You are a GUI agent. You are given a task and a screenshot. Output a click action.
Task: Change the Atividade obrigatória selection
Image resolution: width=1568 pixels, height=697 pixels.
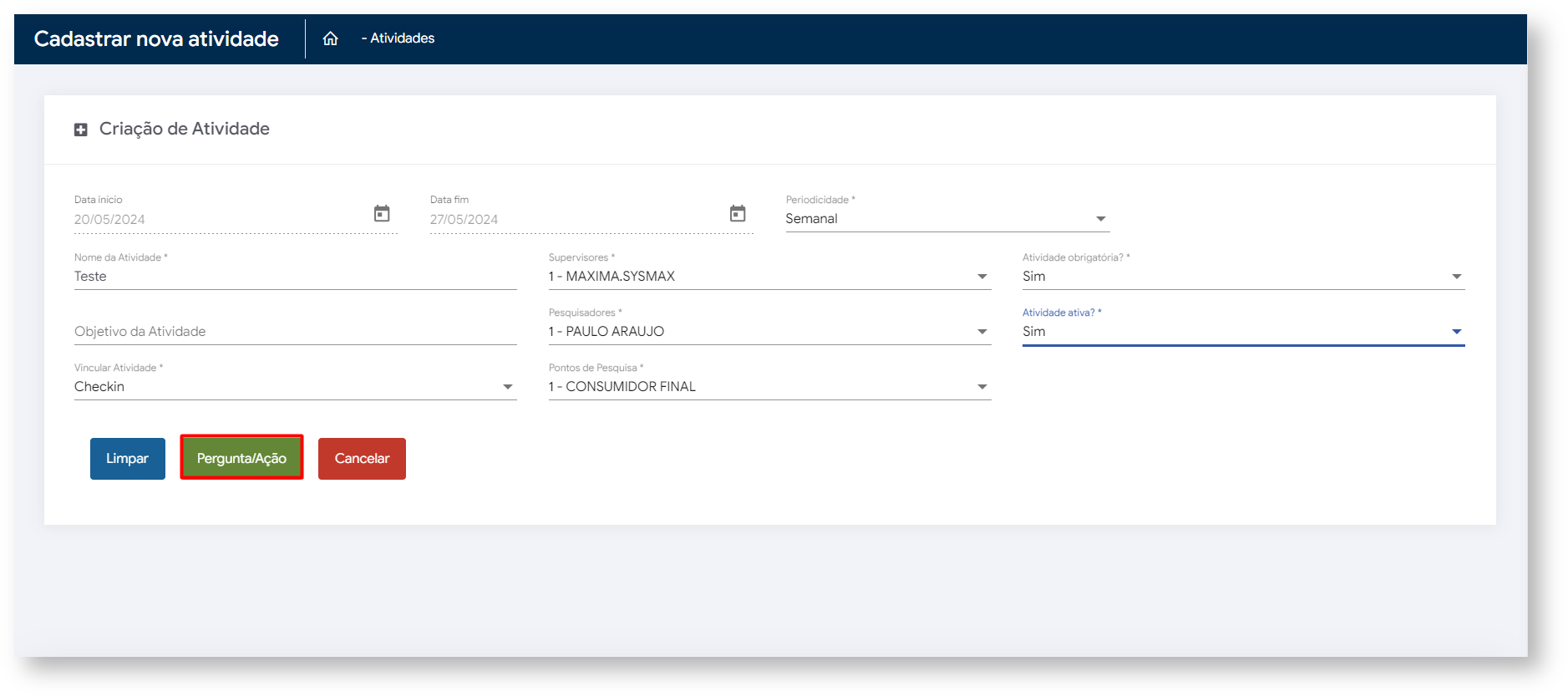[x=1456, y=277]
